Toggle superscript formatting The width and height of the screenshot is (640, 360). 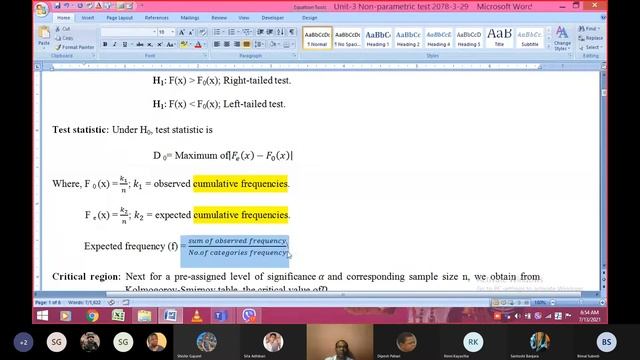pos(160,44)
